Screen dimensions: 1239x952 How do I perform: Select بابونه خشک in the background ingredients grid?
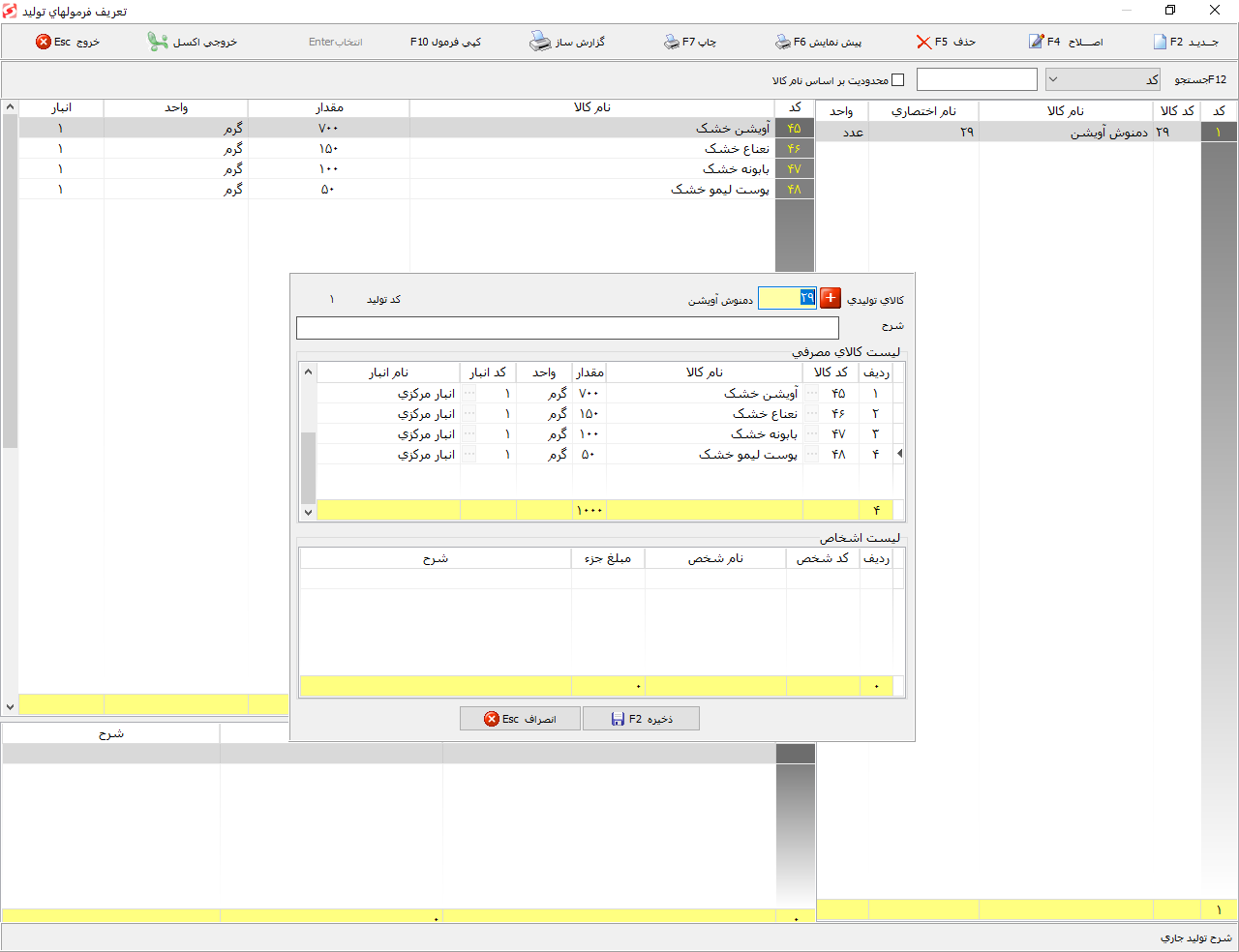tap(416, 168)
